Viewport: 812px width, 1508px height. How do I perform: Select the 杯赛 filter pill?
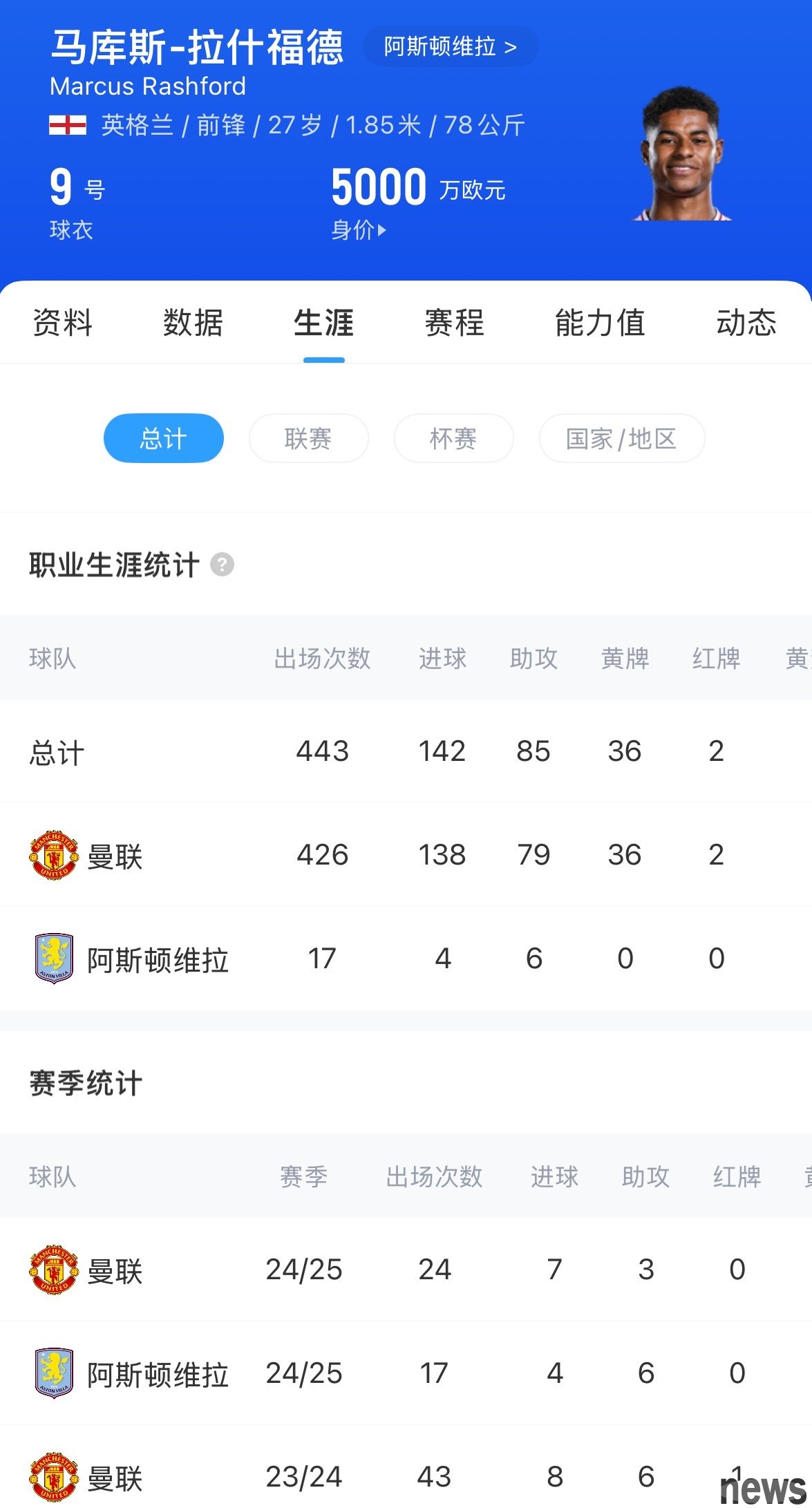[453, 438]
